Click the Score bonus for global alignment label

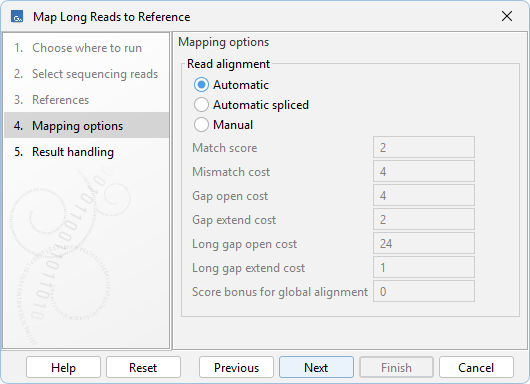tap(280, 292)
